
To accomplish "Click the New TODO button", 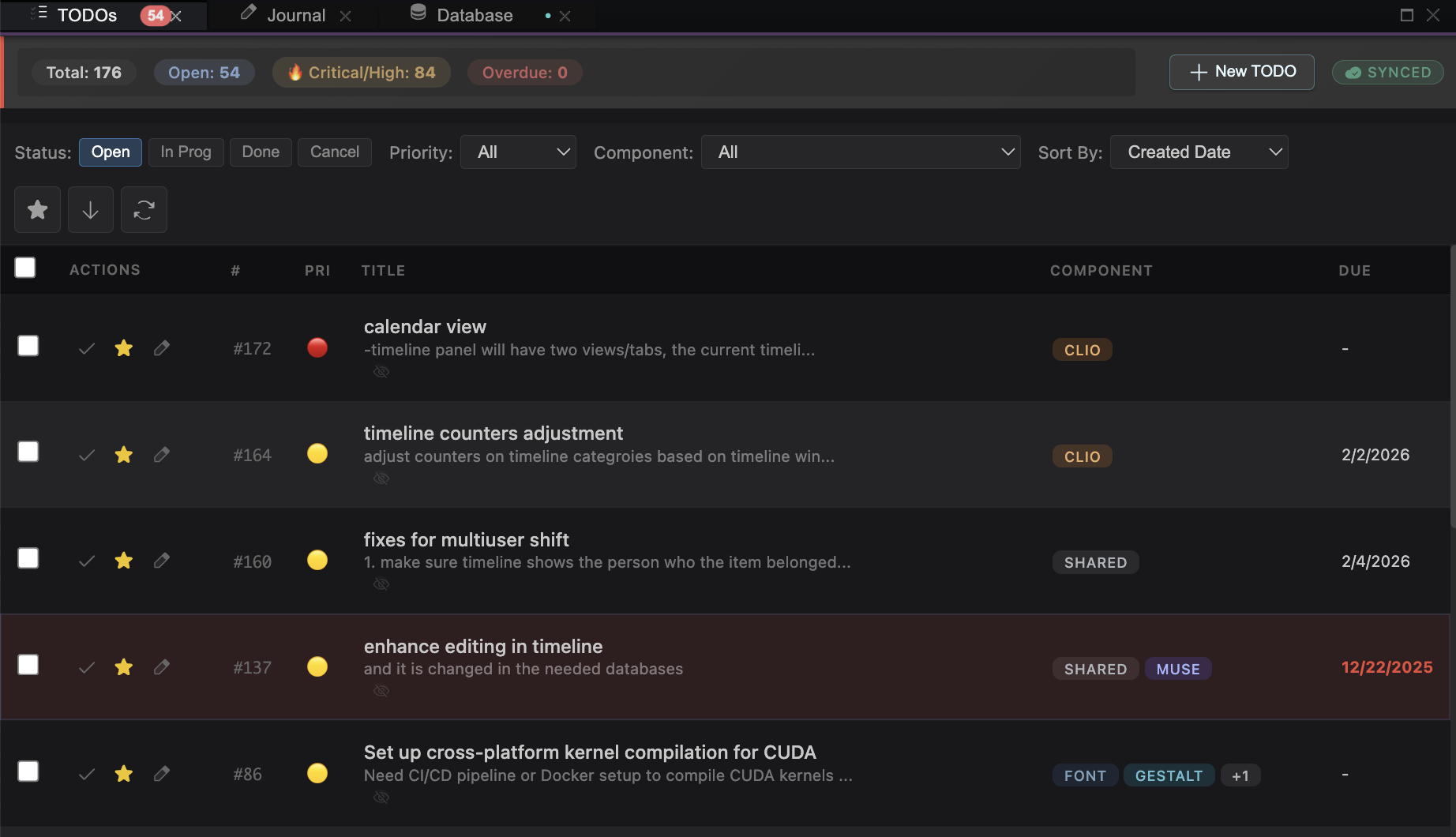I will 1240,72.
